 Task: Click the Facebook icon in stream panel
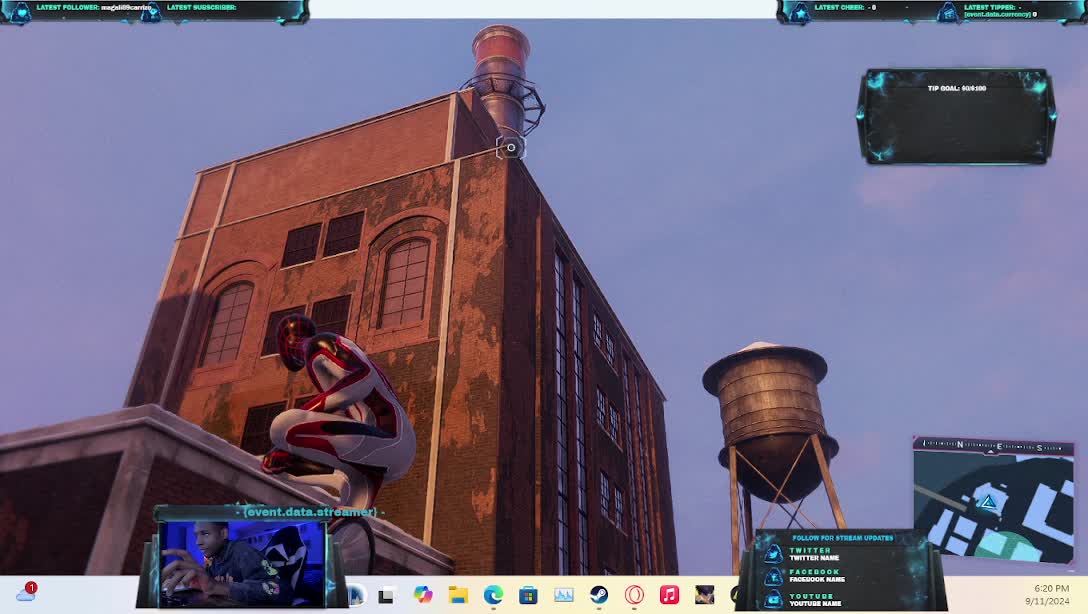click(x=774, y=576)
